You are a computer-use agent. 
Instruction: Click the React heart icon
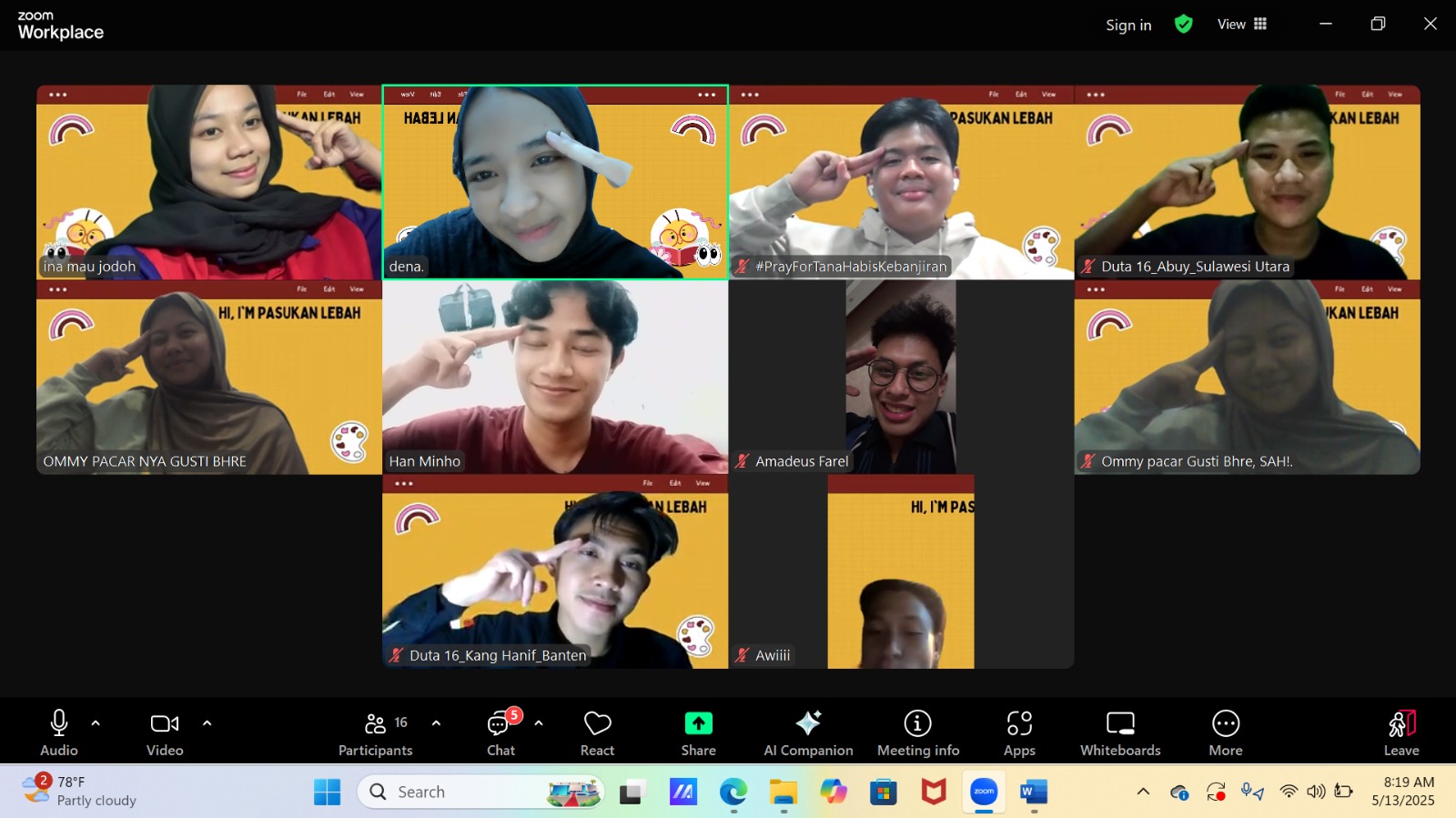597,732
